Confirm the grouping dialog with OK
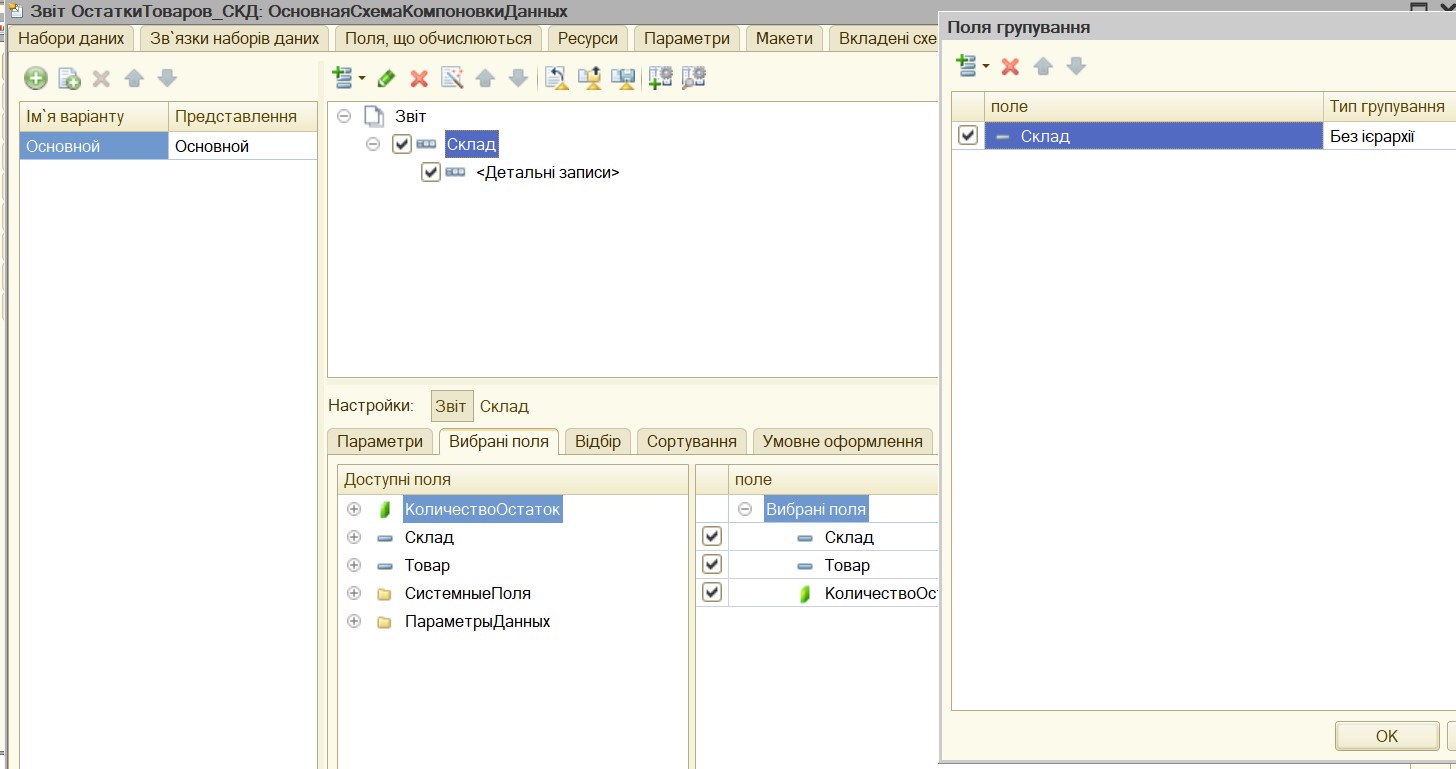1456x769 pixels. click(x=1387, y=736)
